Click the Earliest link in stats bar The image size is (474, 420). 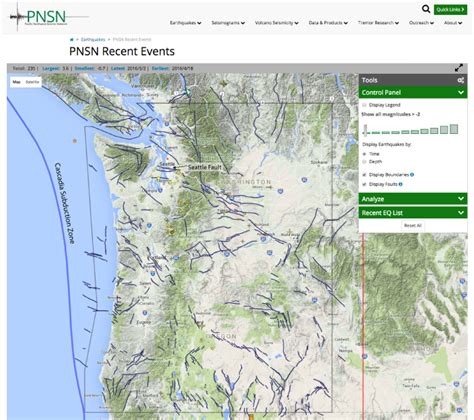160,68
